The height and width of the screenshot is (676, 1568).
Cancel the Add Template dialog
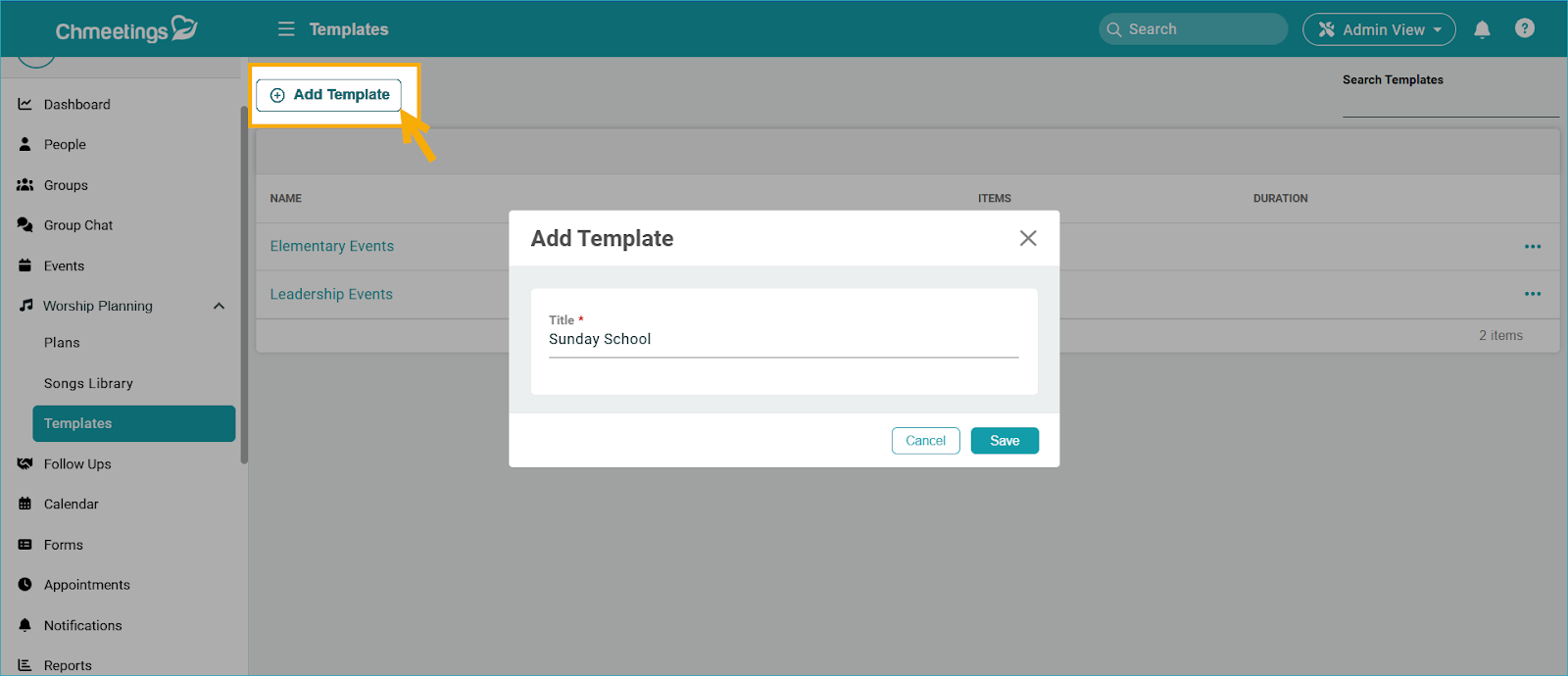coord(925,441)
